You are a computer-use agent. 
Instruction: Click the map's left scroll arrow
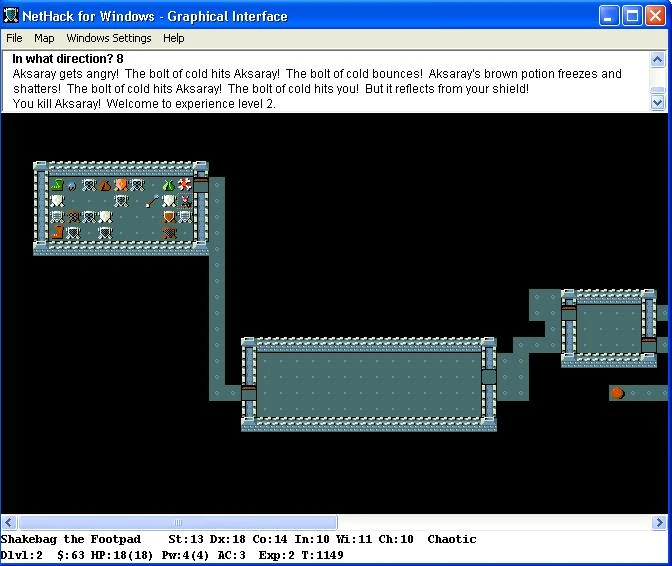coord(9,522)
